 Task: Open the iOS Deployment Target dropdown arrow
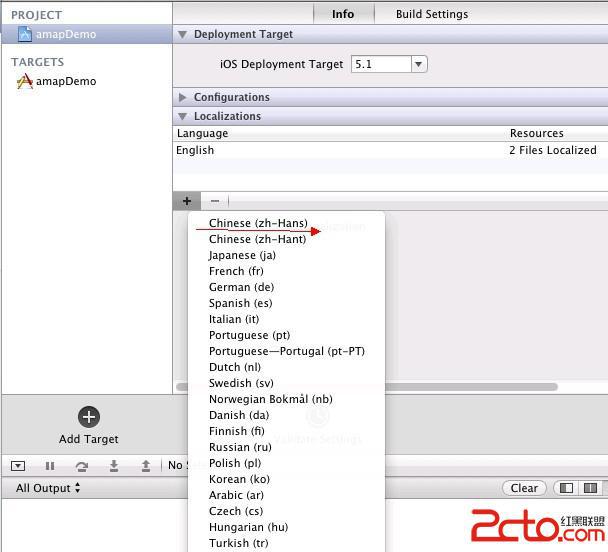point(419,64)
